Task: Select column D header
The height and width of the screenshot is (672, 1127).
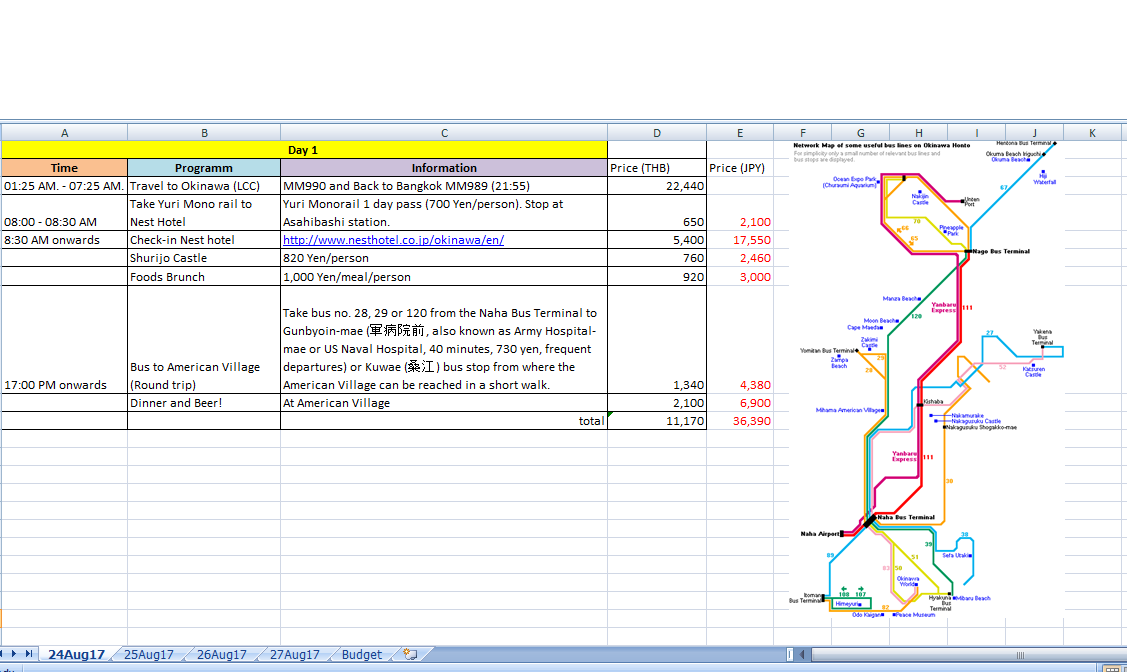Action: (656, 132)
